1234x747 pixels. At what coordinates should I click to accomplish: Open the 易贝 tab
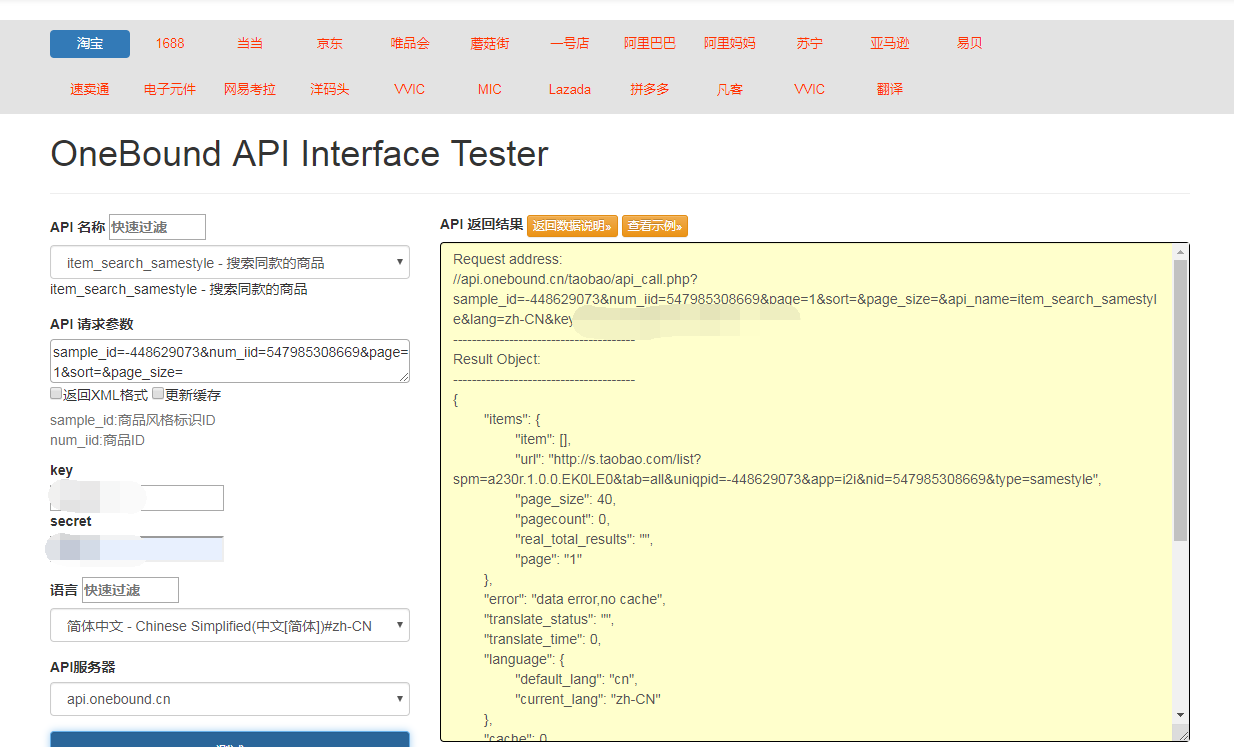[970, 44]
